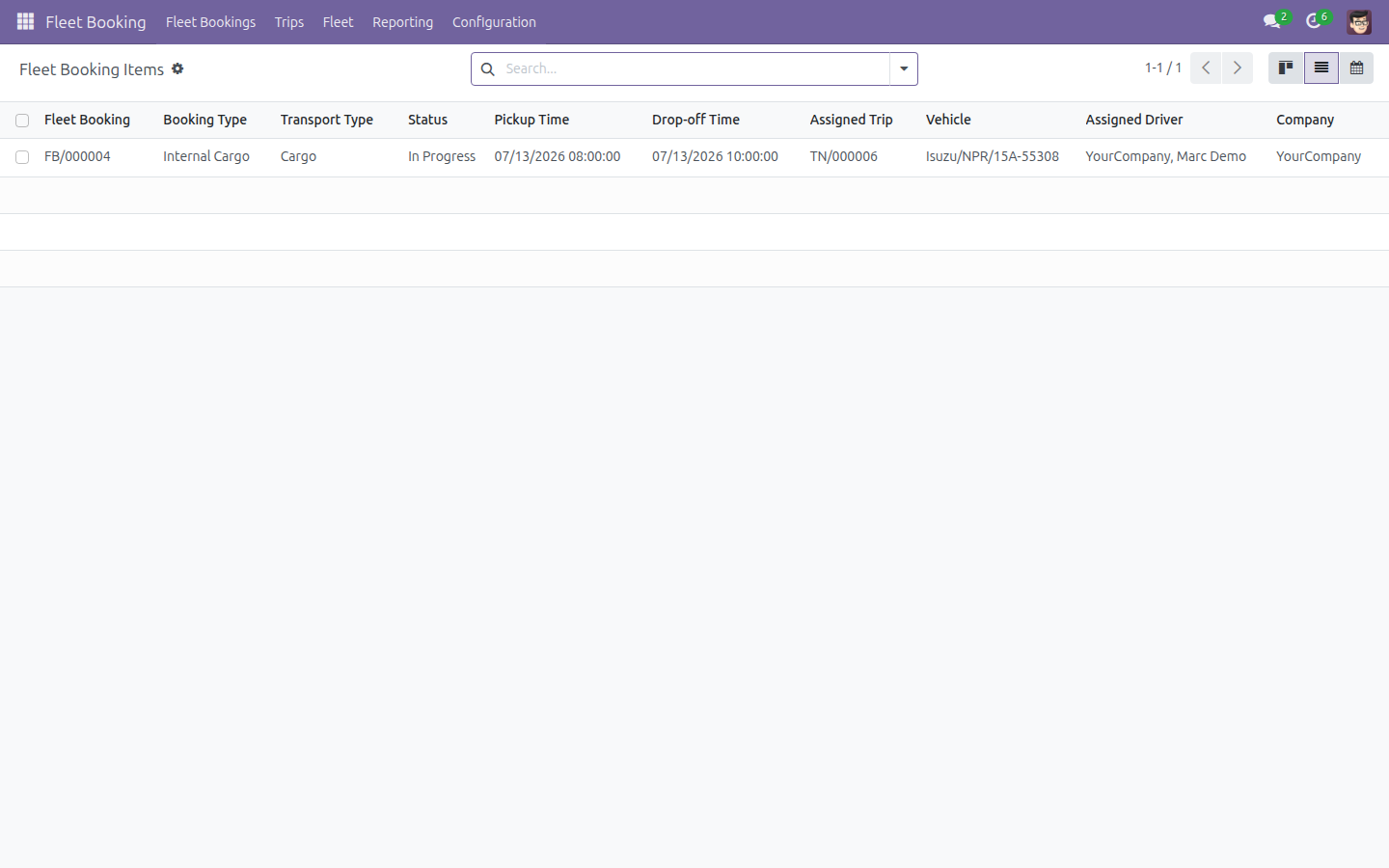Viewport: 1389px width, 868px height.
Task: Open the Reporting menu
Action: coord(402,22)
